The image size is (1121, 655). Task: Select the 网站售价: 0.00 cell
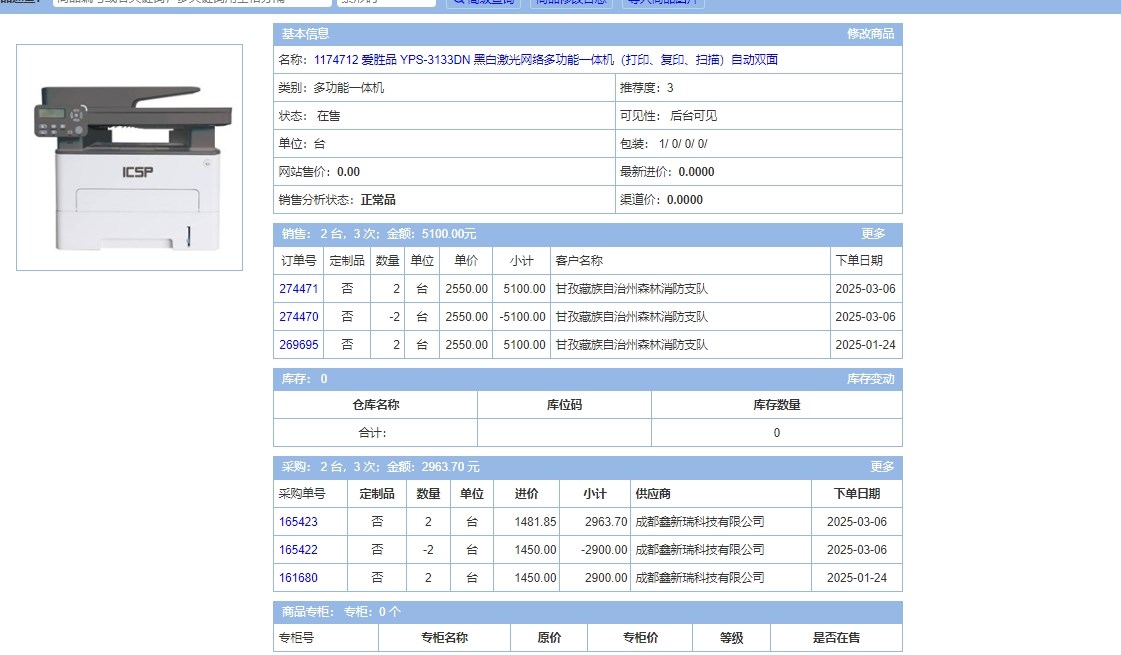pos(444,172)
